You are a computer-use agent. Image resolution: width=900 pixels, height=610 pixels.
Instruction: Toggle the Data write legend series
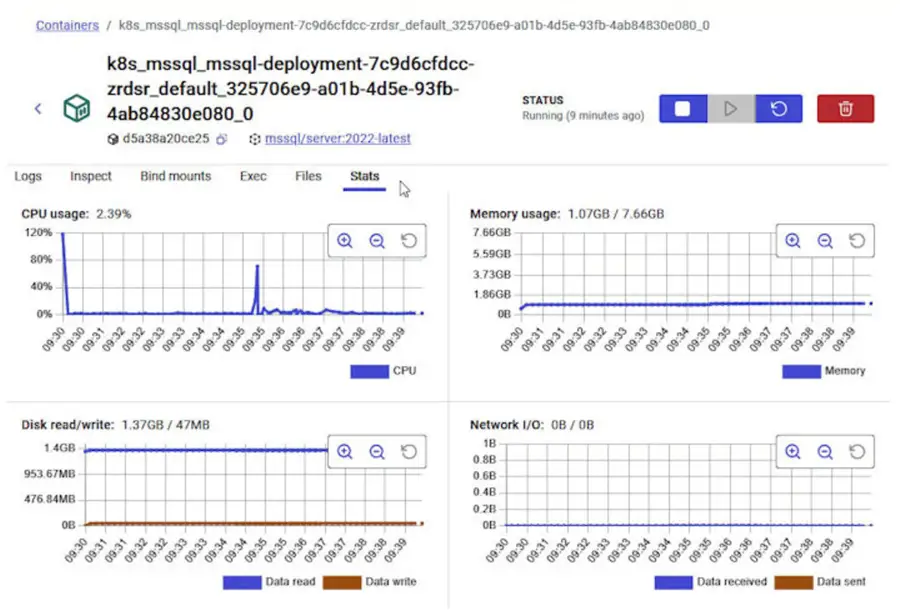(x=370, y=582)
